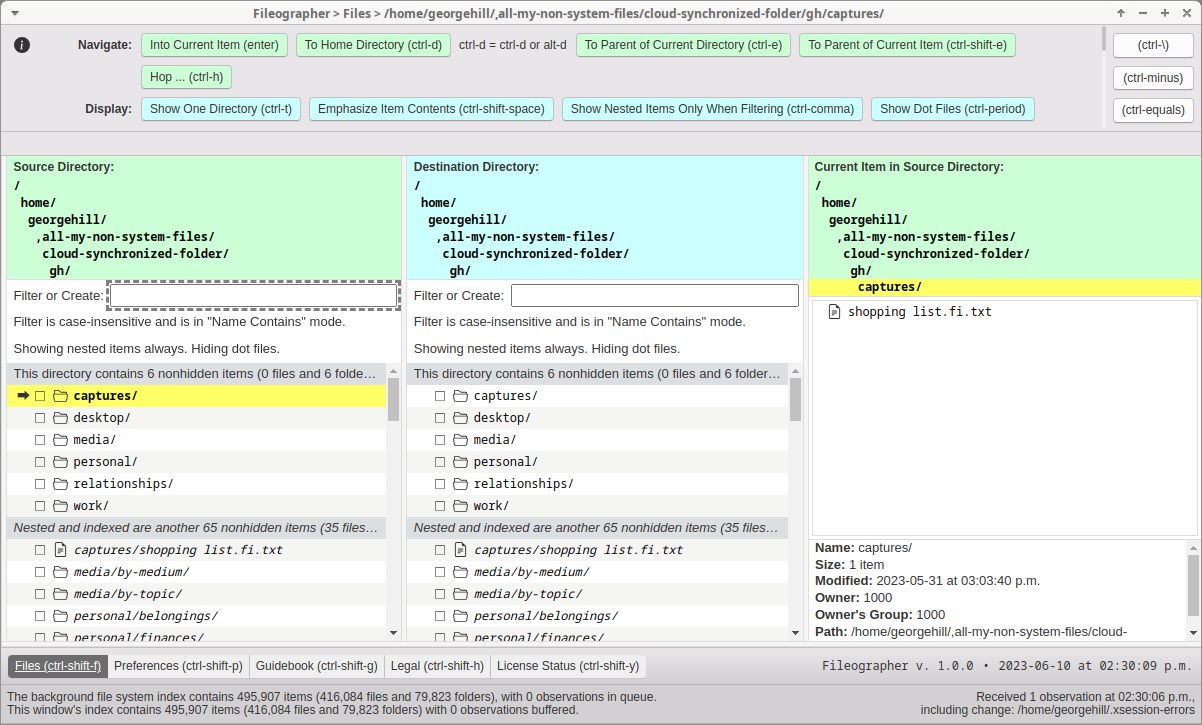This screenshot has width=1202, height=725.
Task: Click the relationships folder icon in source list
Action: pyautogui.click(x=60, y=484)
